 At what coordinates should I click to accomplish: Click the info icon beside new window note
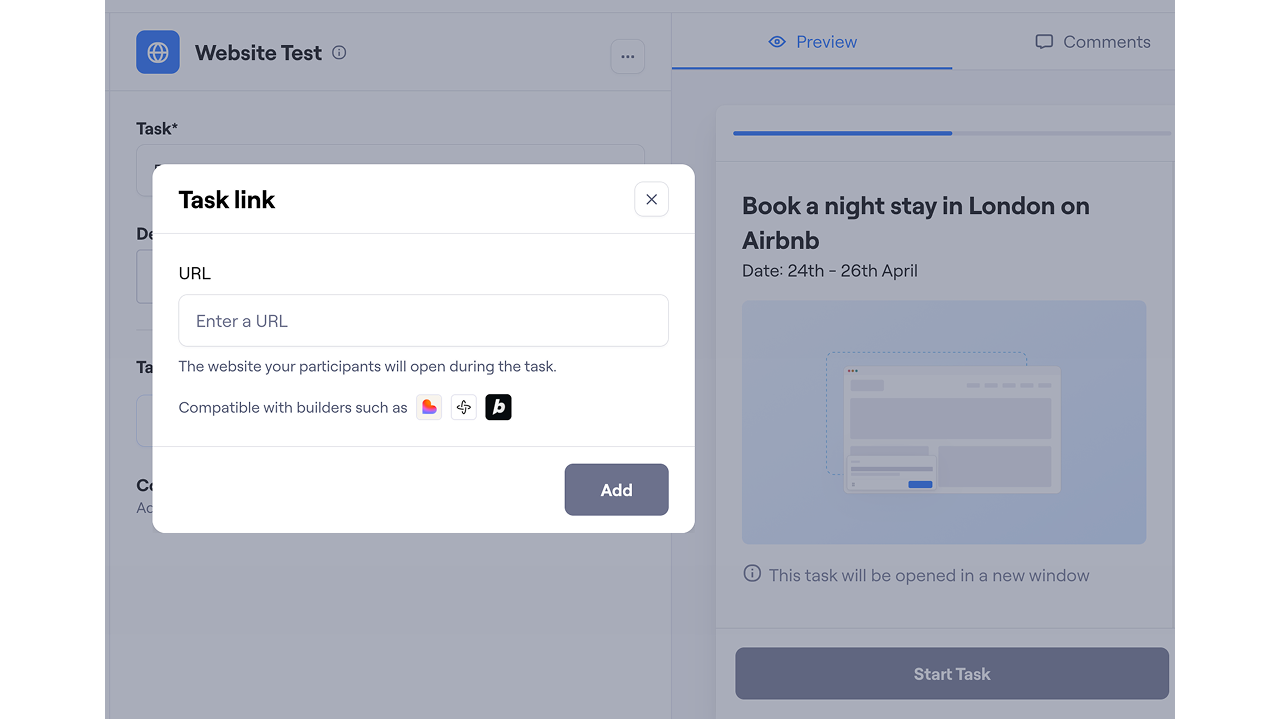tap(752, 574)
